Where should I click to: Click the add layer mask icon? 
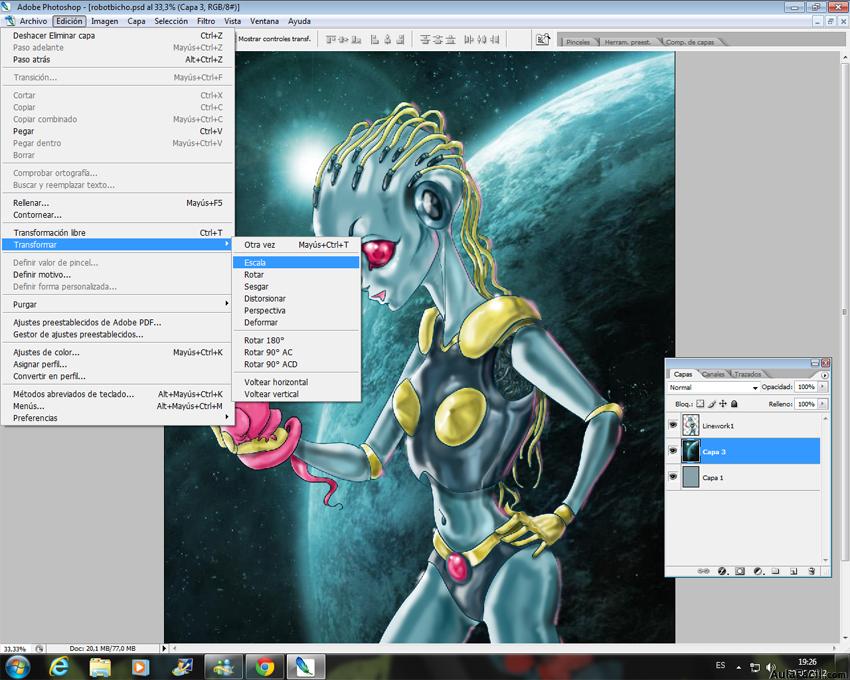pos(740,571)
